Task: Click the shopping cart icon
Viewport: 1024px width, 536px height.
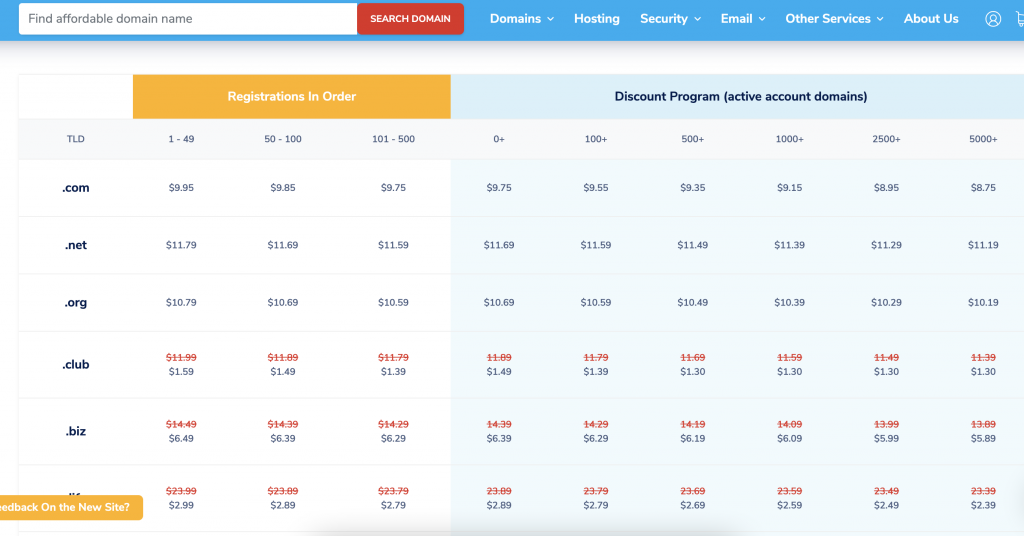Action: 1018,19
